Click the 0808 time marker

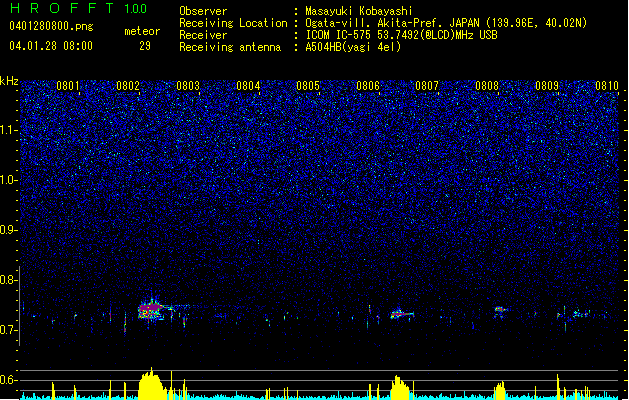[487, 85]
